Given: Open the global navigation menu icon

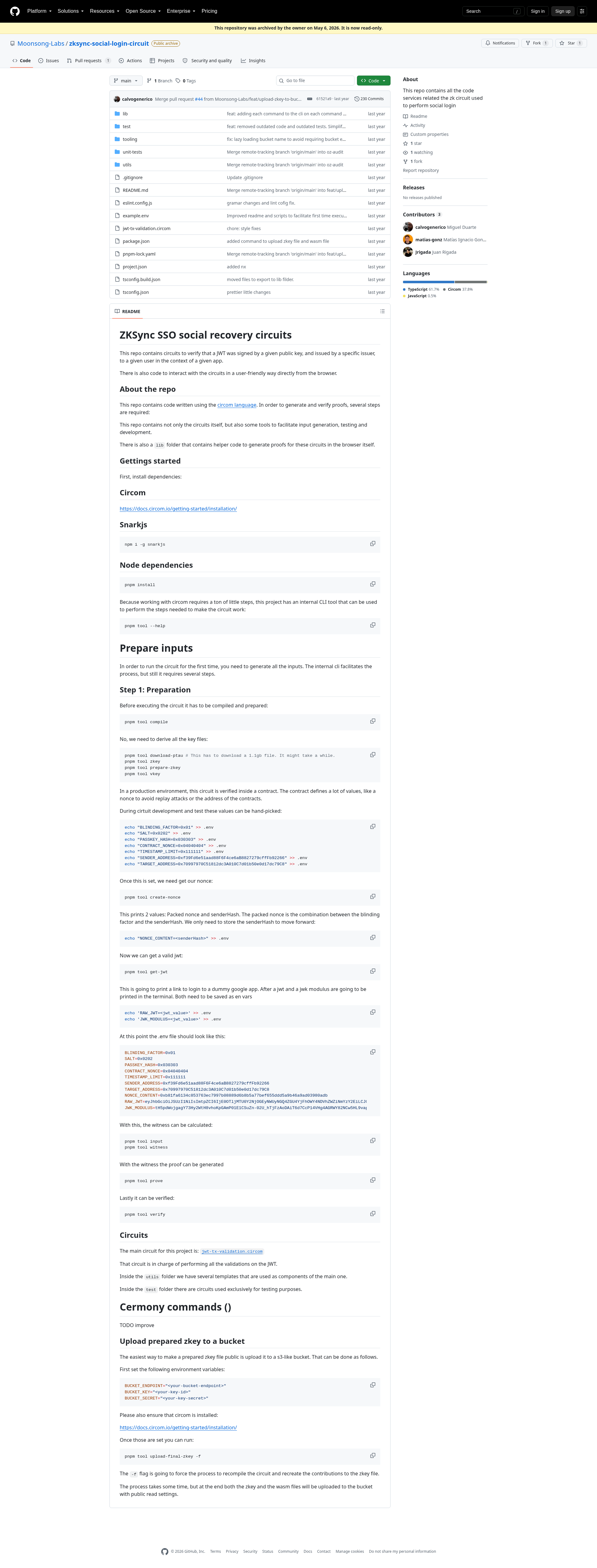Looking at the screenshot, I should pos(582,11).
